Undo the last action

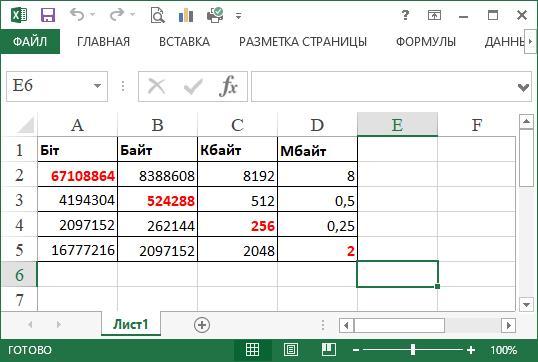point(77,15)
